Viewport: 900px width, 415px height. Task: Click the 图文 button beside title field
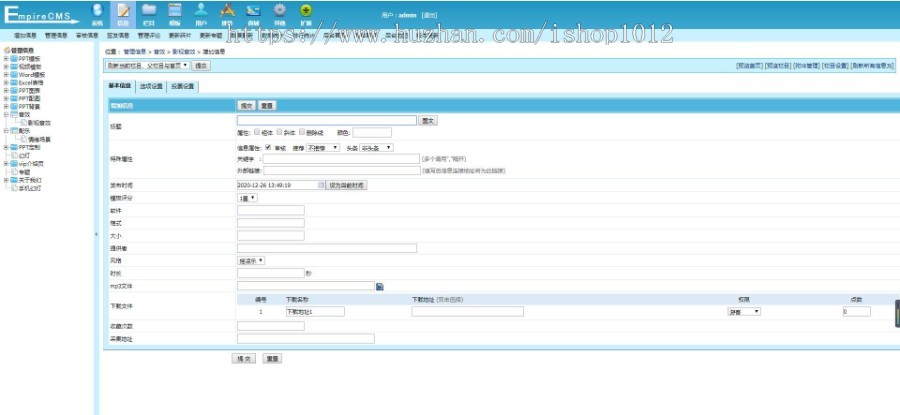[x=428, y=121]
